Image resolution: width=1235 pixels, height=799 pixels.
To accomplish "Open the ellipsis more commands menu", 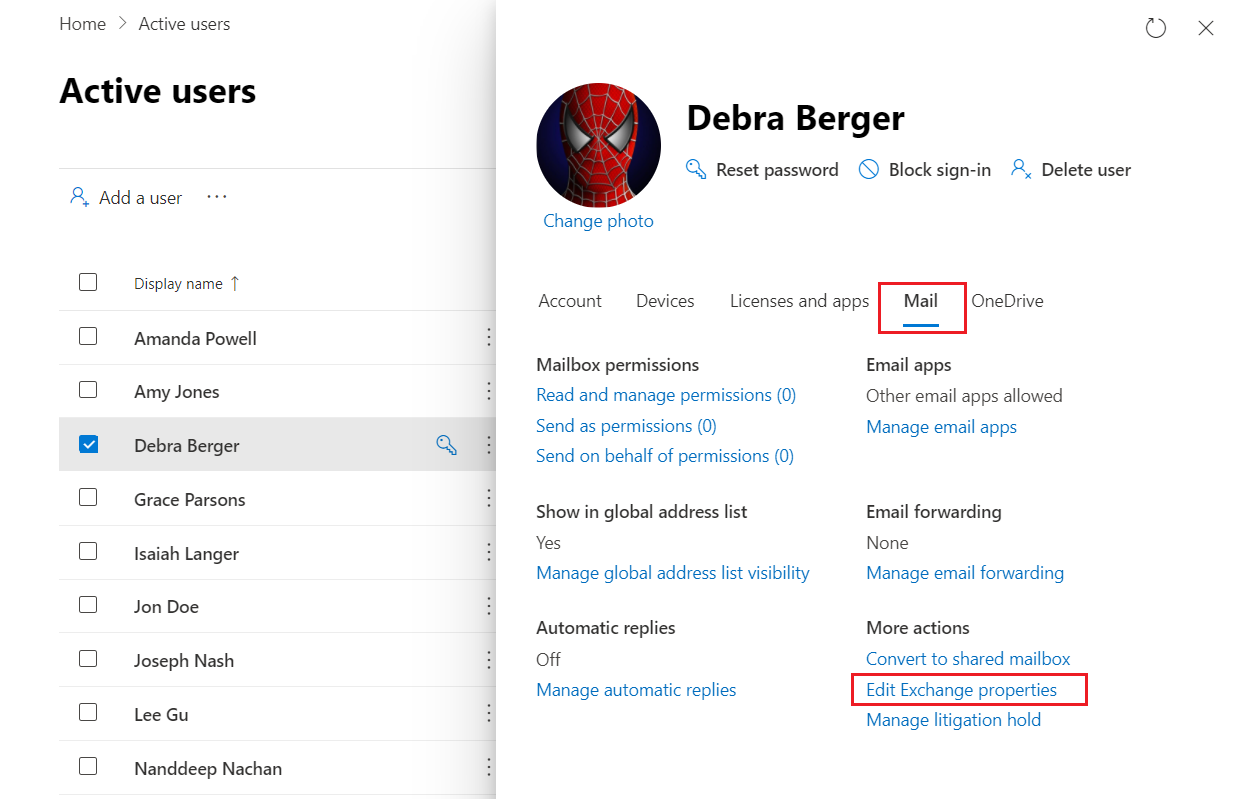I will pyautogui.click(x=217, y=197).
